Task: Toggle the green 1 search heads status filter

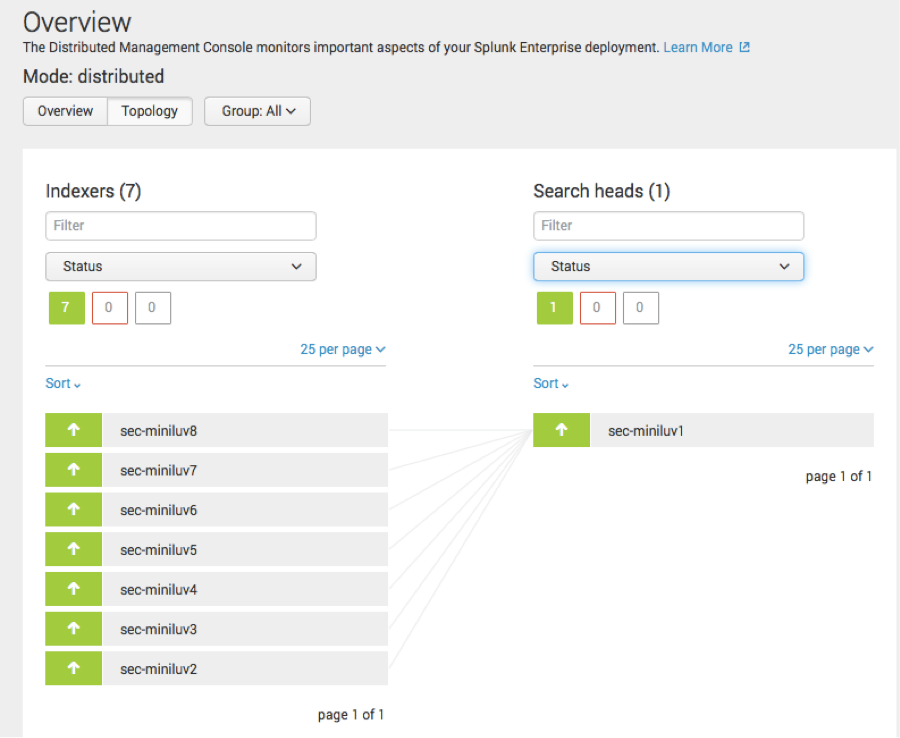Action: tap(554, 308)
